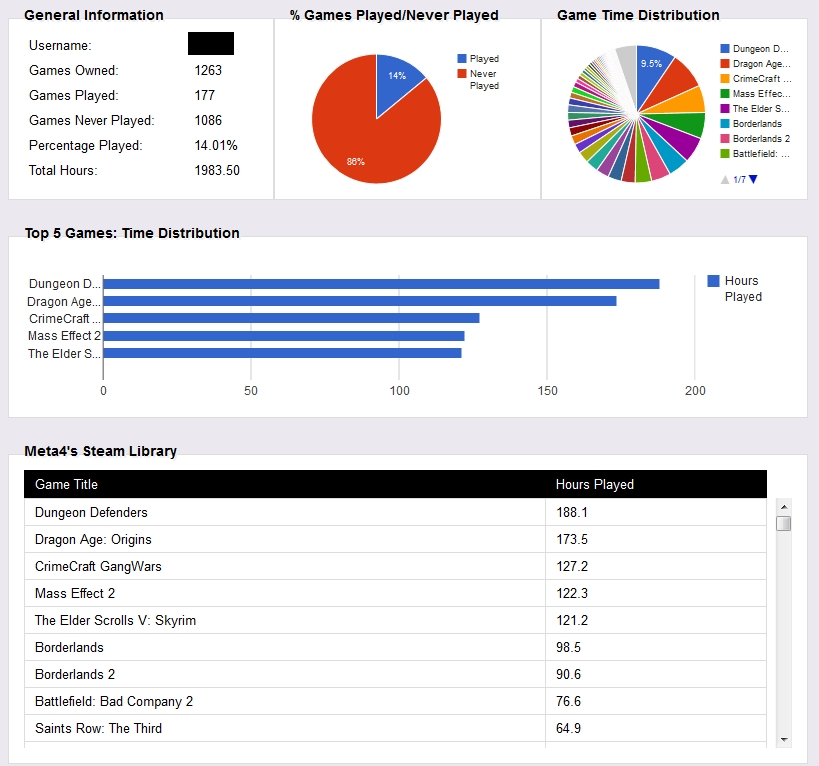Go to previous legend page with up arrow
This screenshot has height=766, width=819.
[x=725, y=180]
